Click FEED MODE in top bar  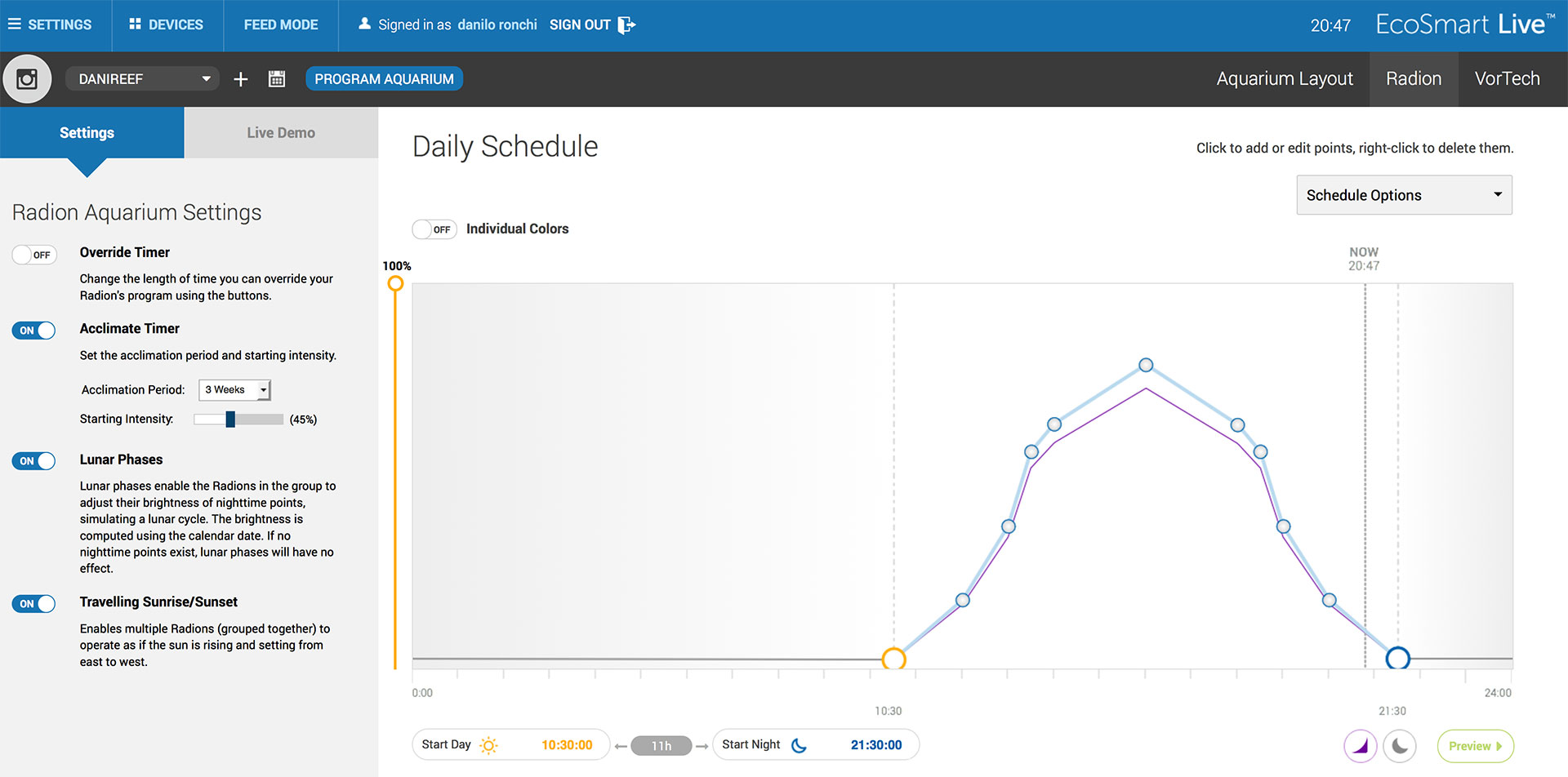(x=281, y=24)
